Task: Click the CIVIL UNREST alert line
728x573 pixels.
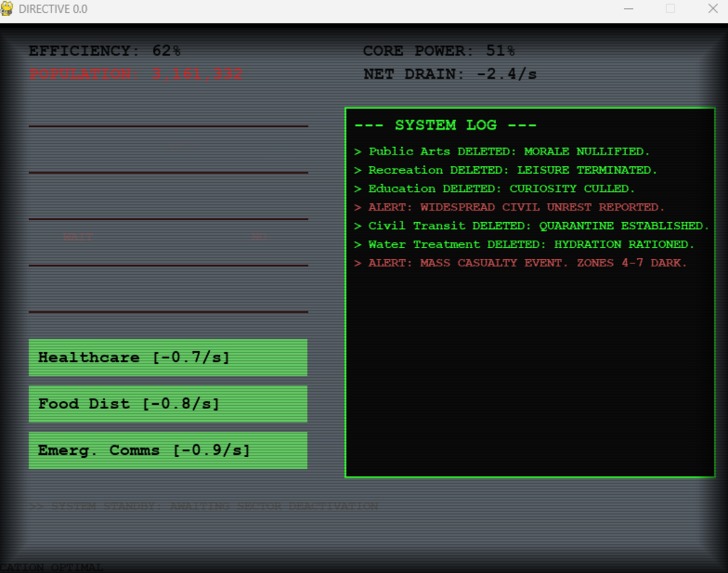Action: click(509, 207)
